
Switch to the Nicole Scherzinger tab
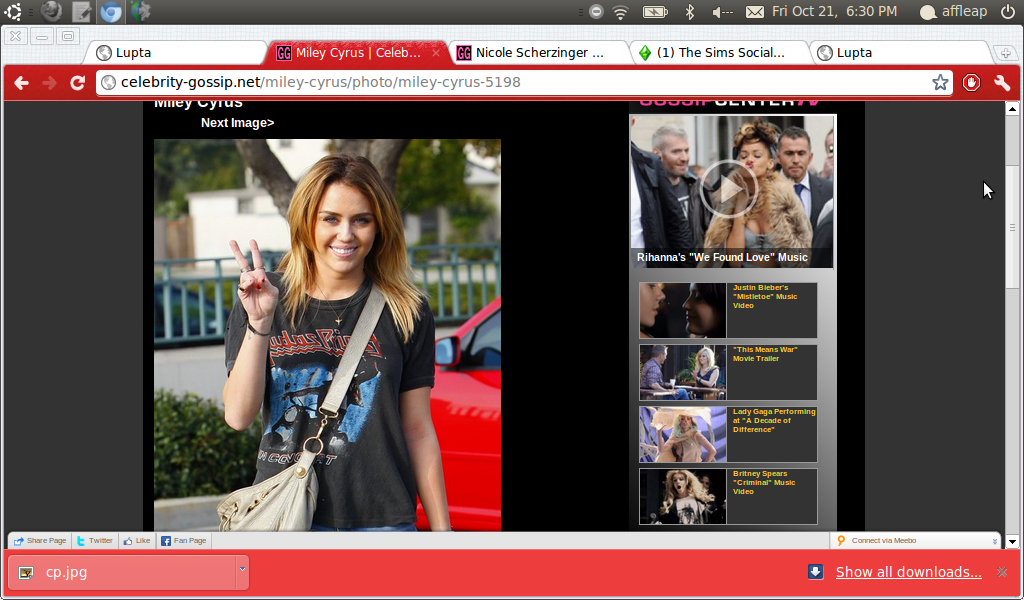538,52
